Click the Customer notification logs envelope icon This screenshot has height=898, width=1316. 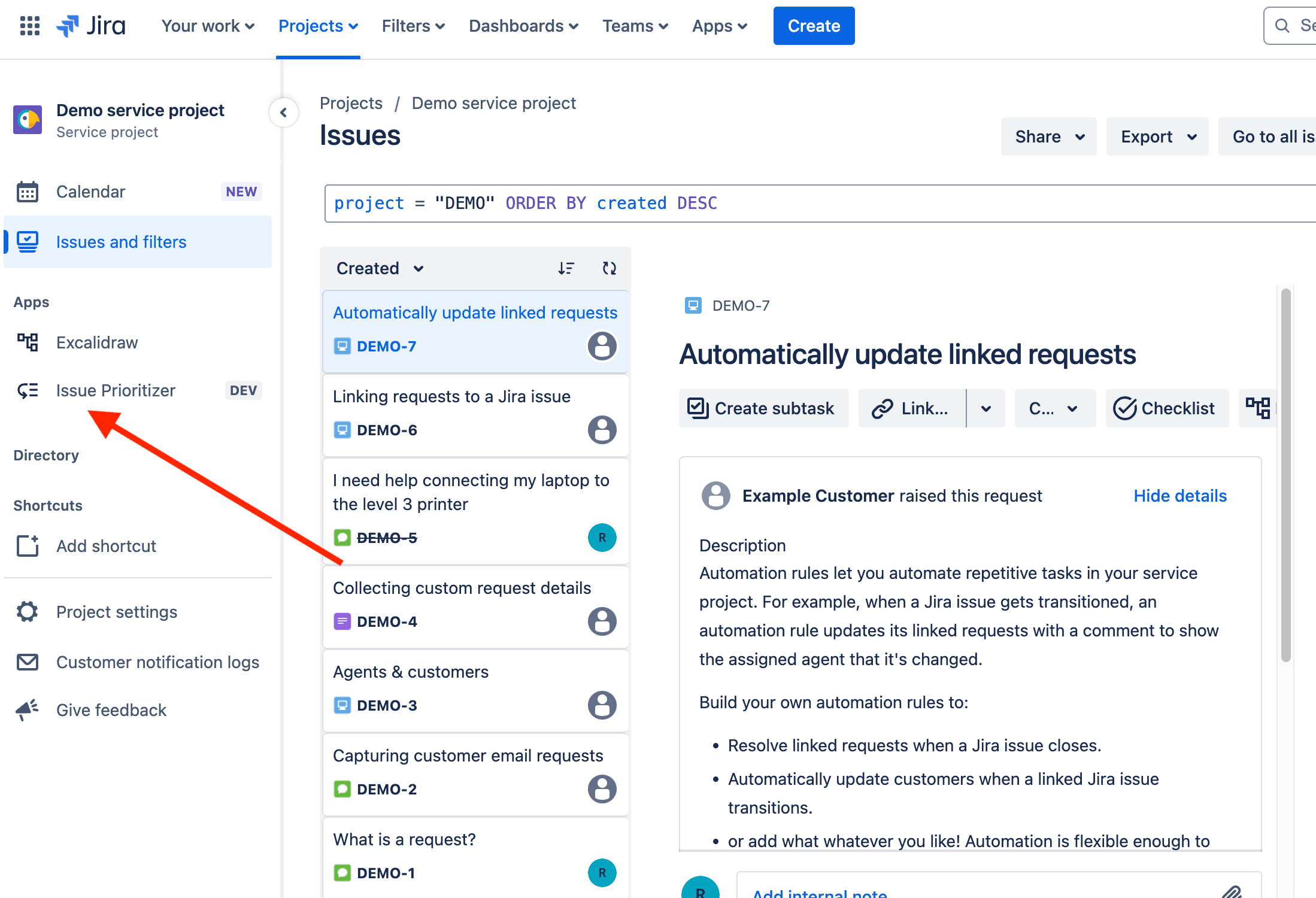pos(28,662)
